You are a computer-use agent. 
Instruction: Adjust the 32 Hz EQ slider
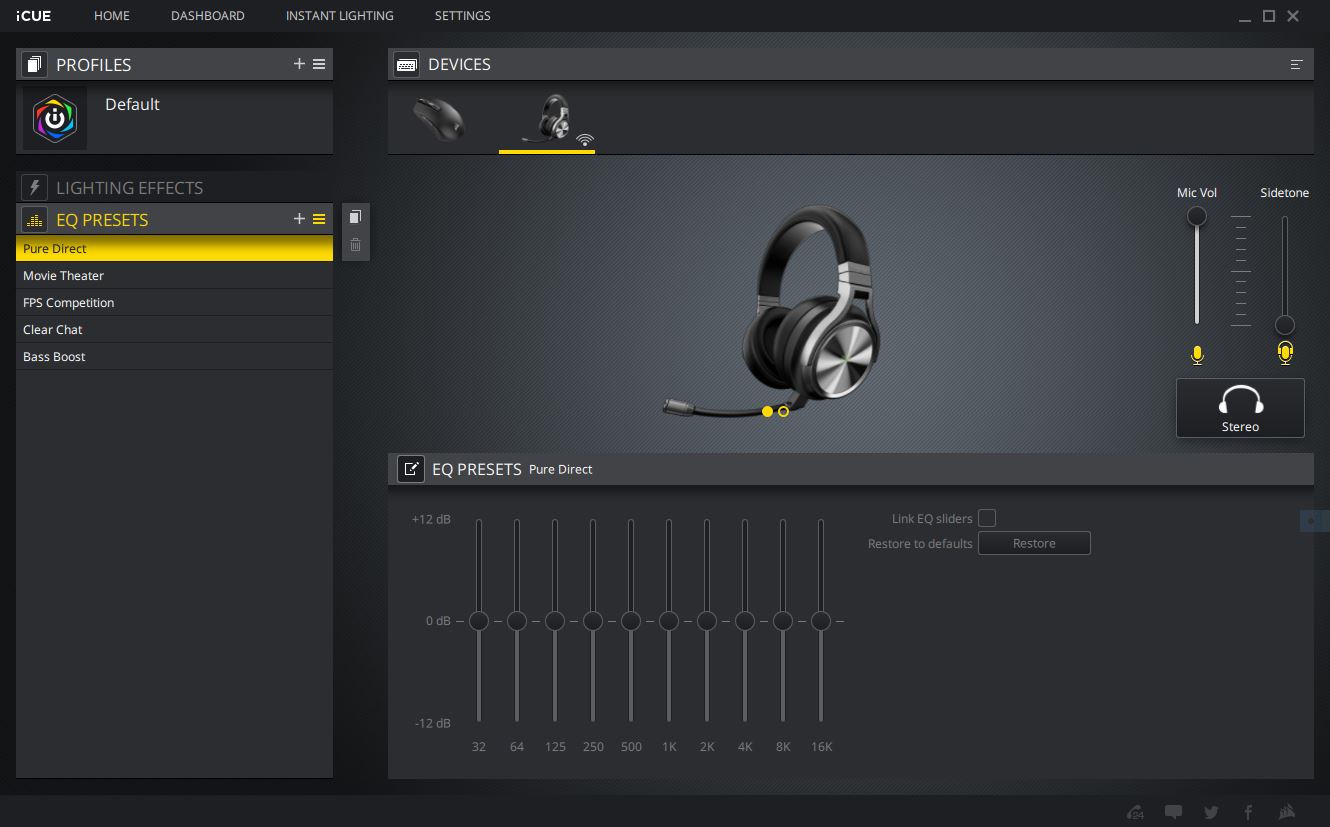478,621
